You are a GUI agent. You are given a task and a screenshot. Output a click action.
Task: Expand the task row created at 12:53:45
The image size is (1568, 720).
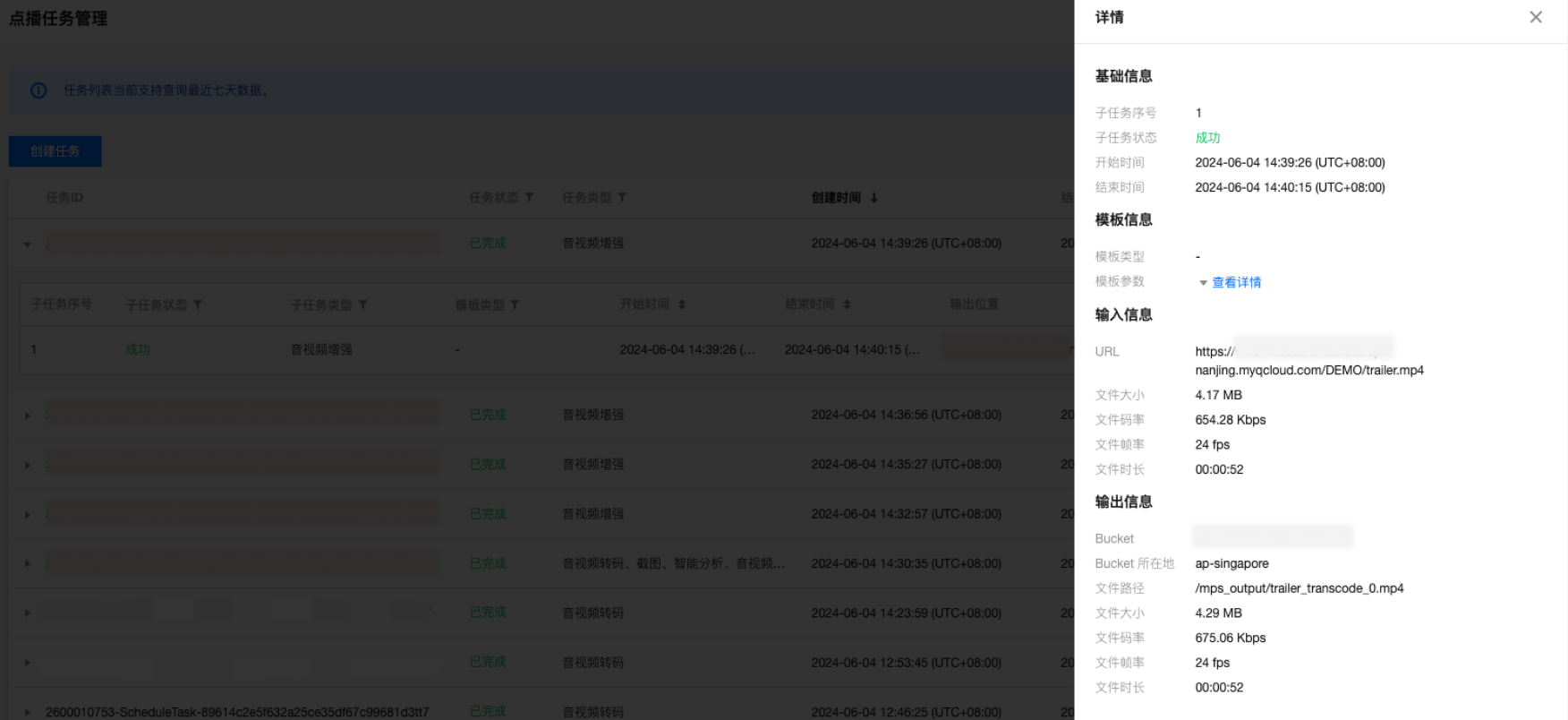(27, 663)
